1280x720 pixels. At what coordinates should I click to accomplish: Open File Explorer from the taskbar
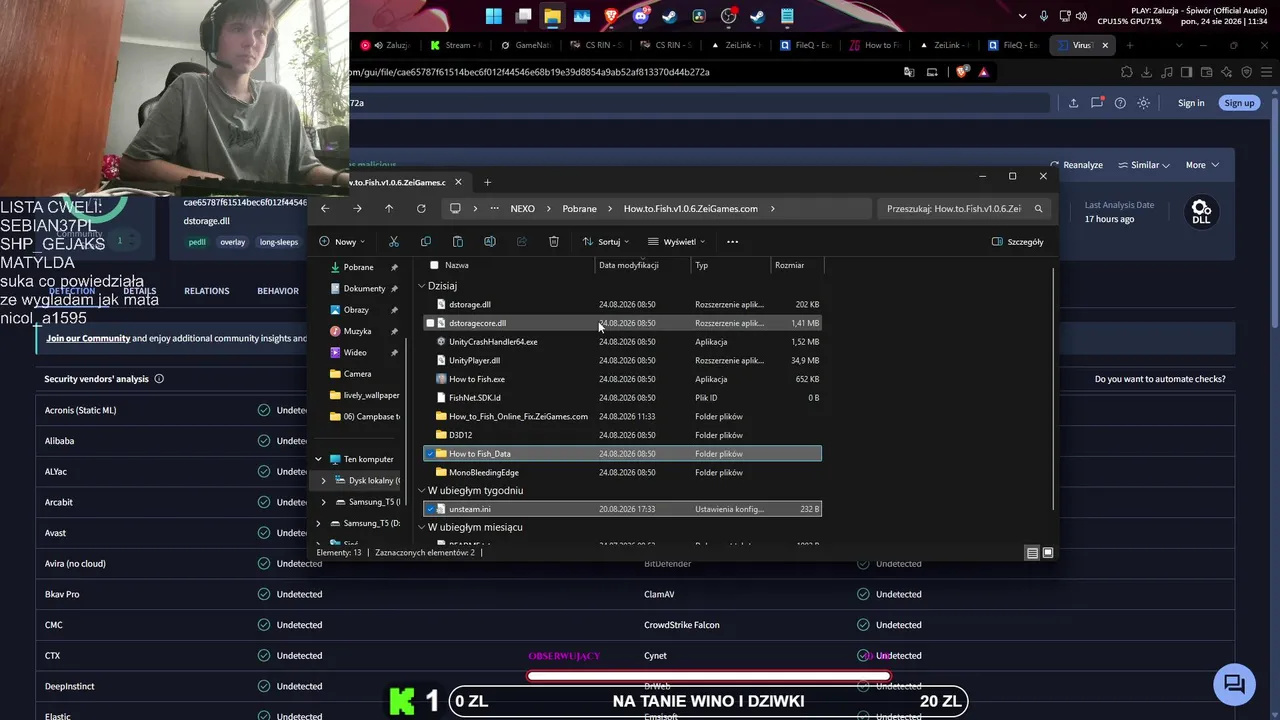(x=552, y=16)
